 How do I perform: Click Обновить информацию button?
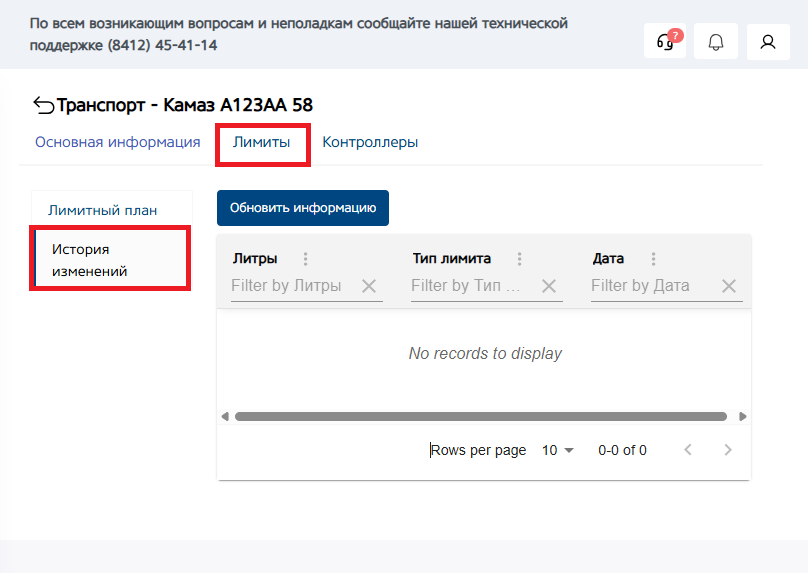tap(303, 208)
